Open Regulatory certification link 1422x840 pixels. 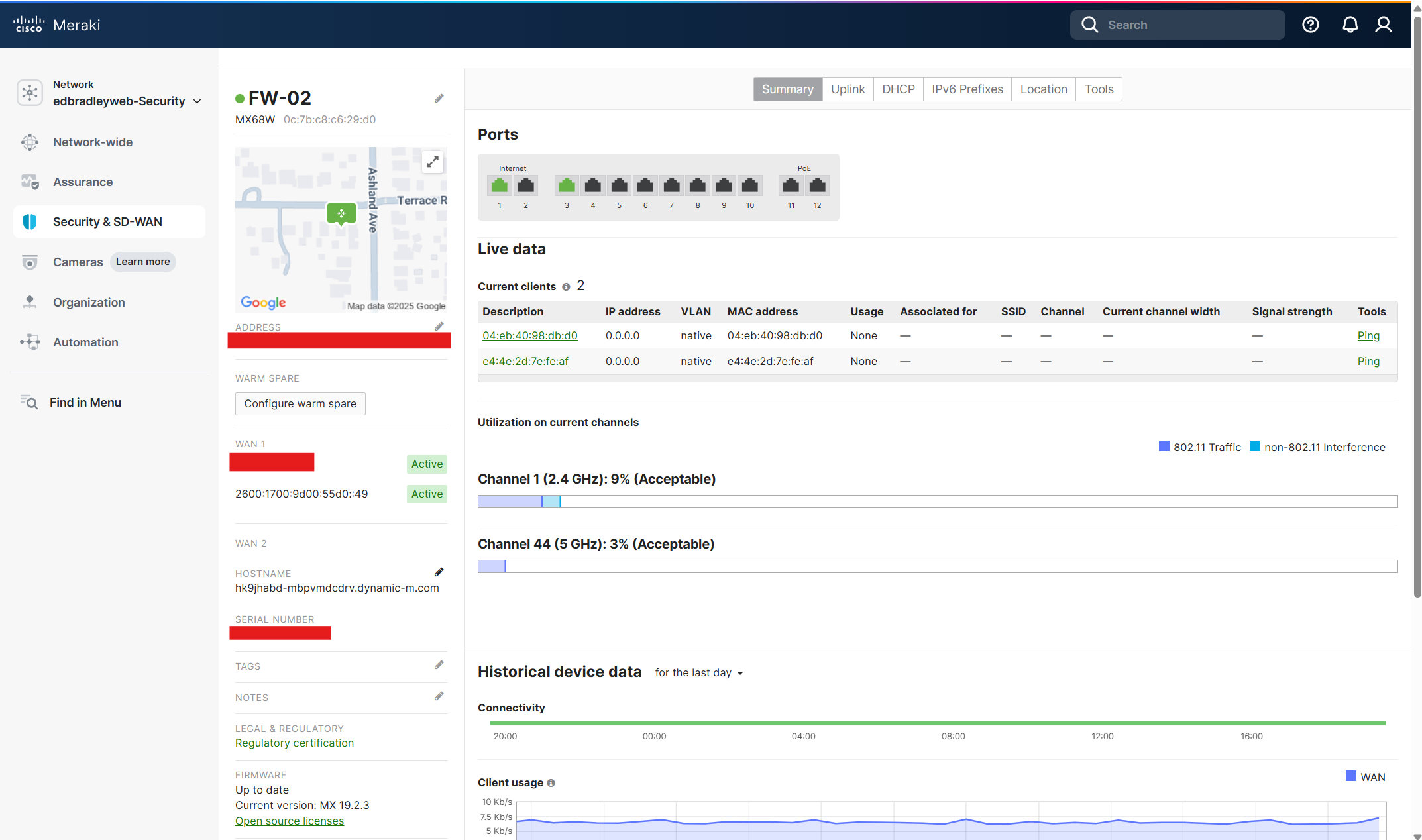(294, 743)
